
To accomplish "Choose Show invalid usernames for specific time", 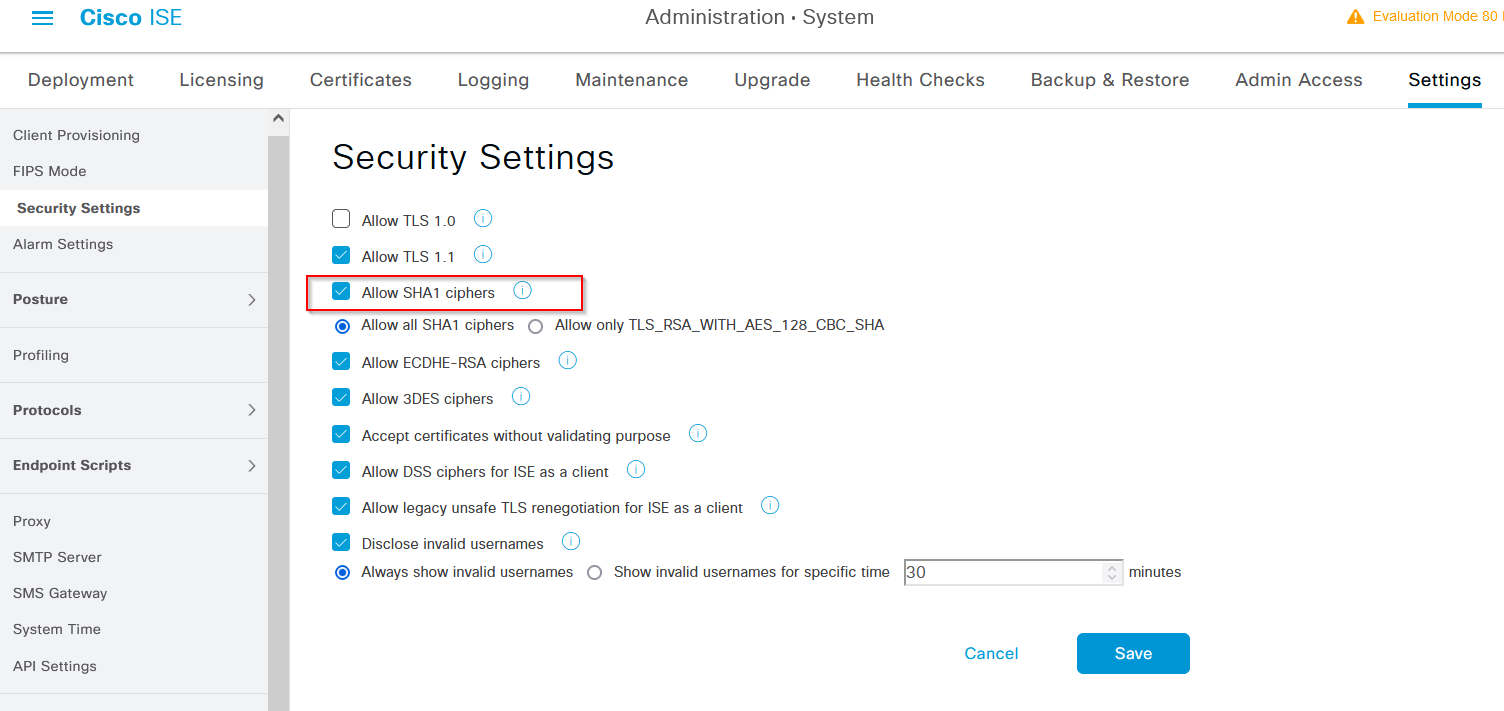I will point(595,573).
